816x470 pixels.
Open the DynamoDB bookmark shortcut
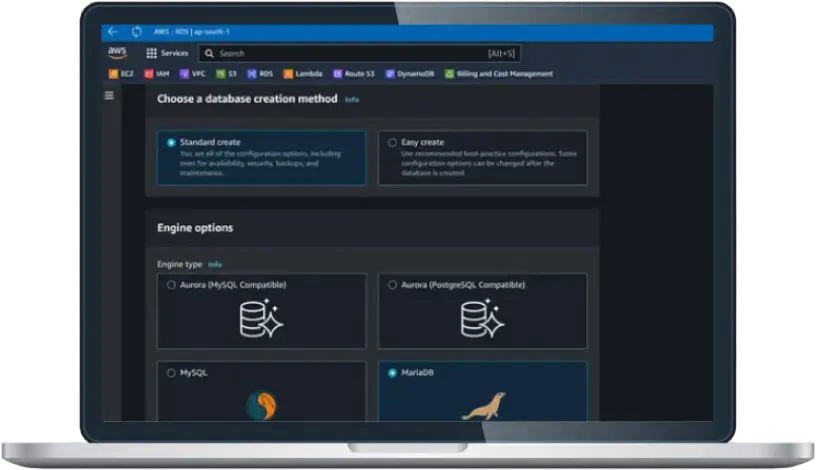[410, 74]
